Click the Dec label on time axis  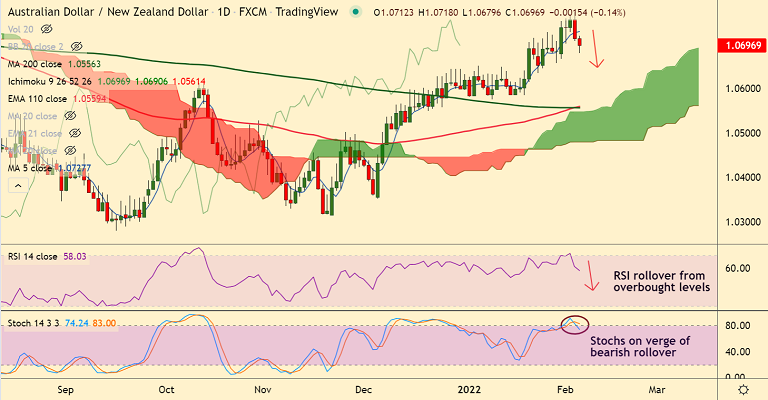coord(364,390)
